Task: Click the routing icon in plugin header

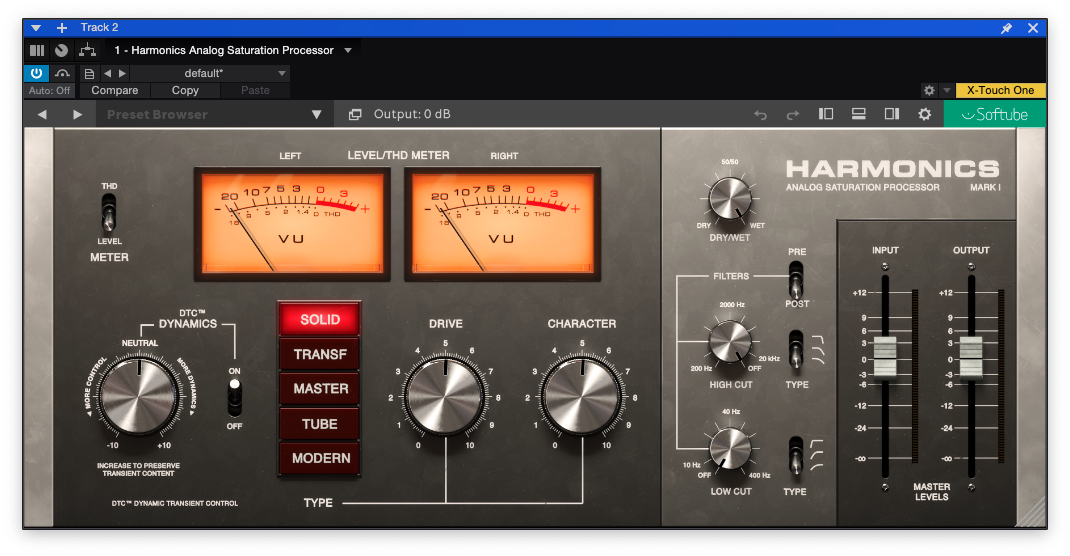Action: coord(87,50)
